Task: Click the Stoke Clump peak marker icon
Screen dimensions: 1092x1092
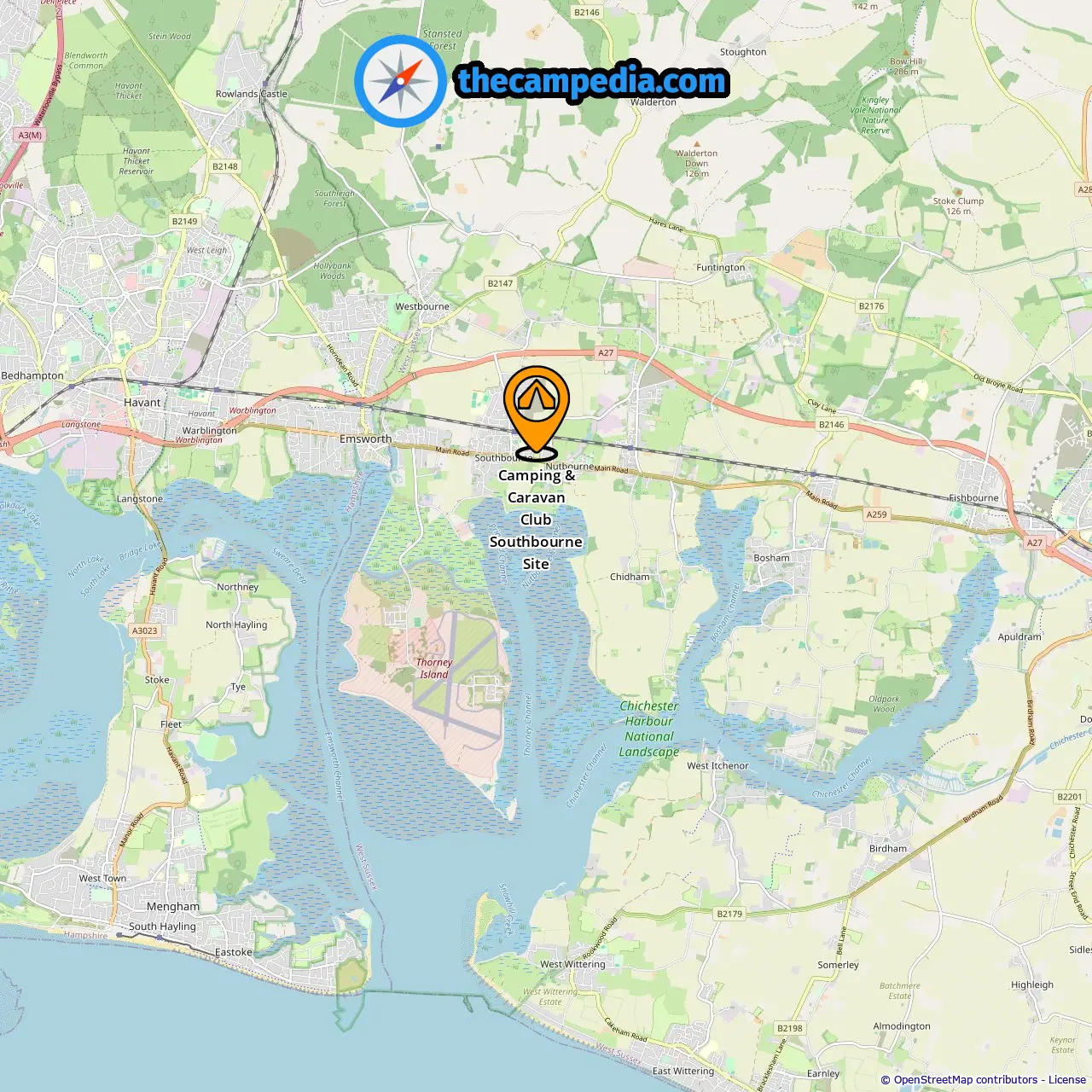Action: (958, 192)
